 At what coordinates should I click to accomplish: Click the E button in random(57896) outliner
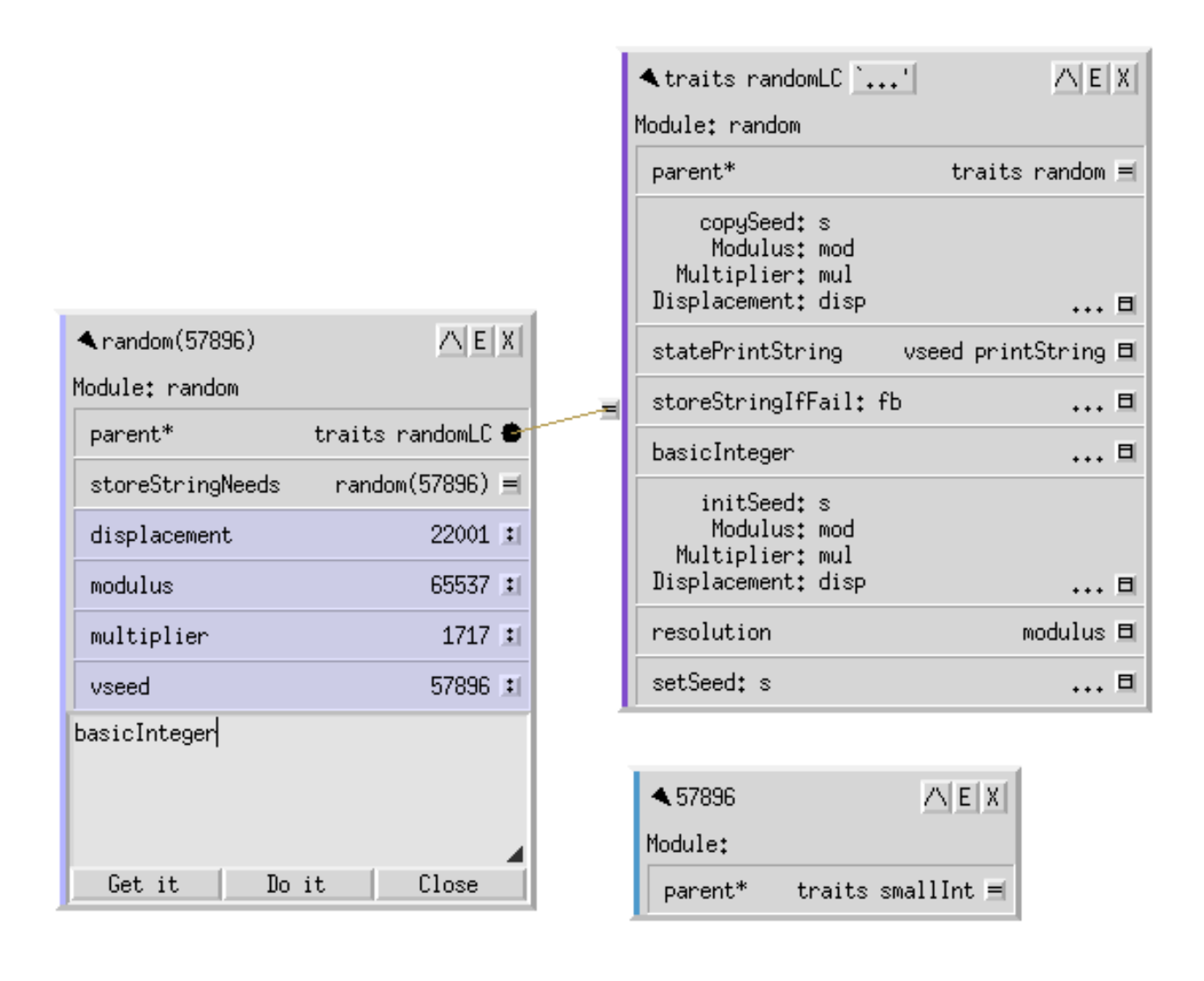[480, 341]
